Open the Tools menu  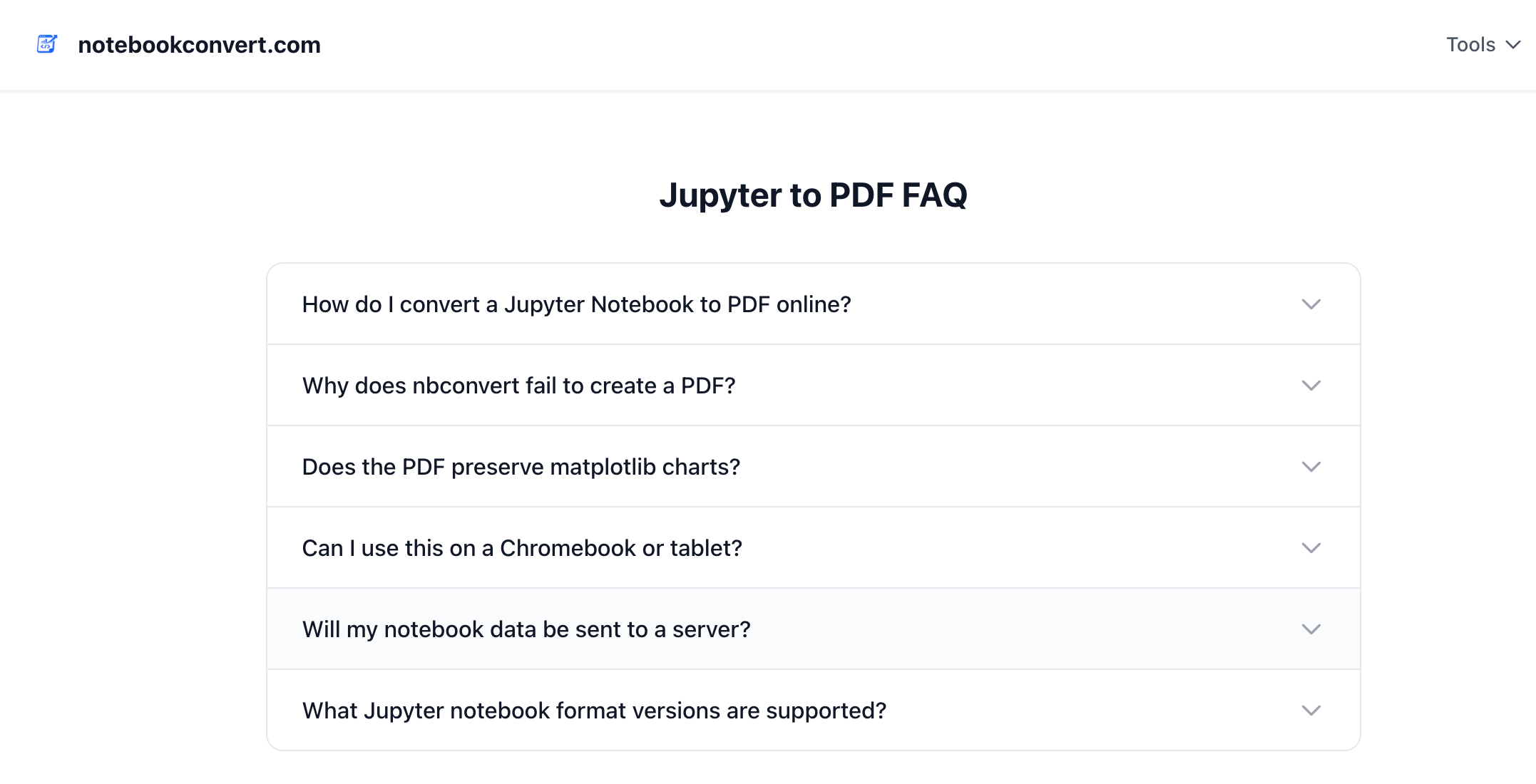pos(1470,45)
